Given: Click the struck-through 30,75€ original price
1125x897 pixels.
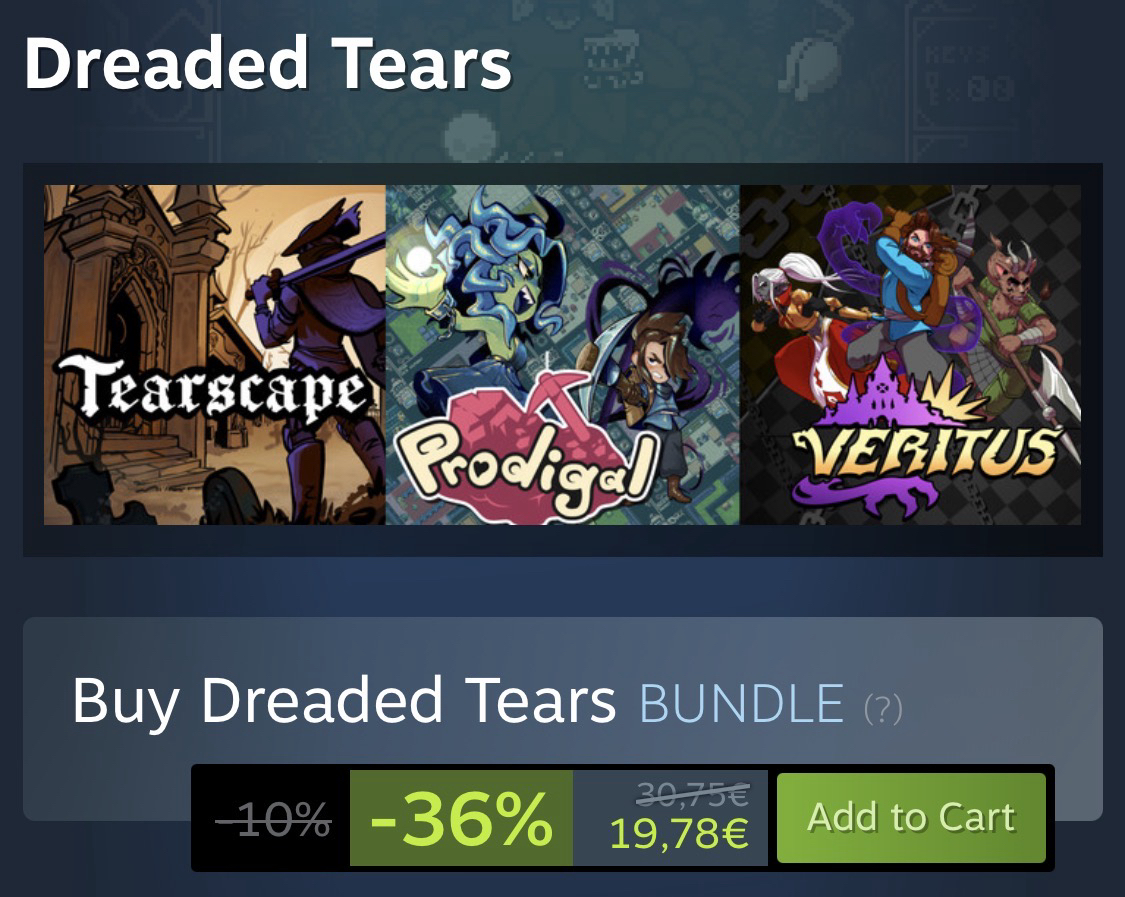Looking at the screenshot, I should tap(693, 794).
